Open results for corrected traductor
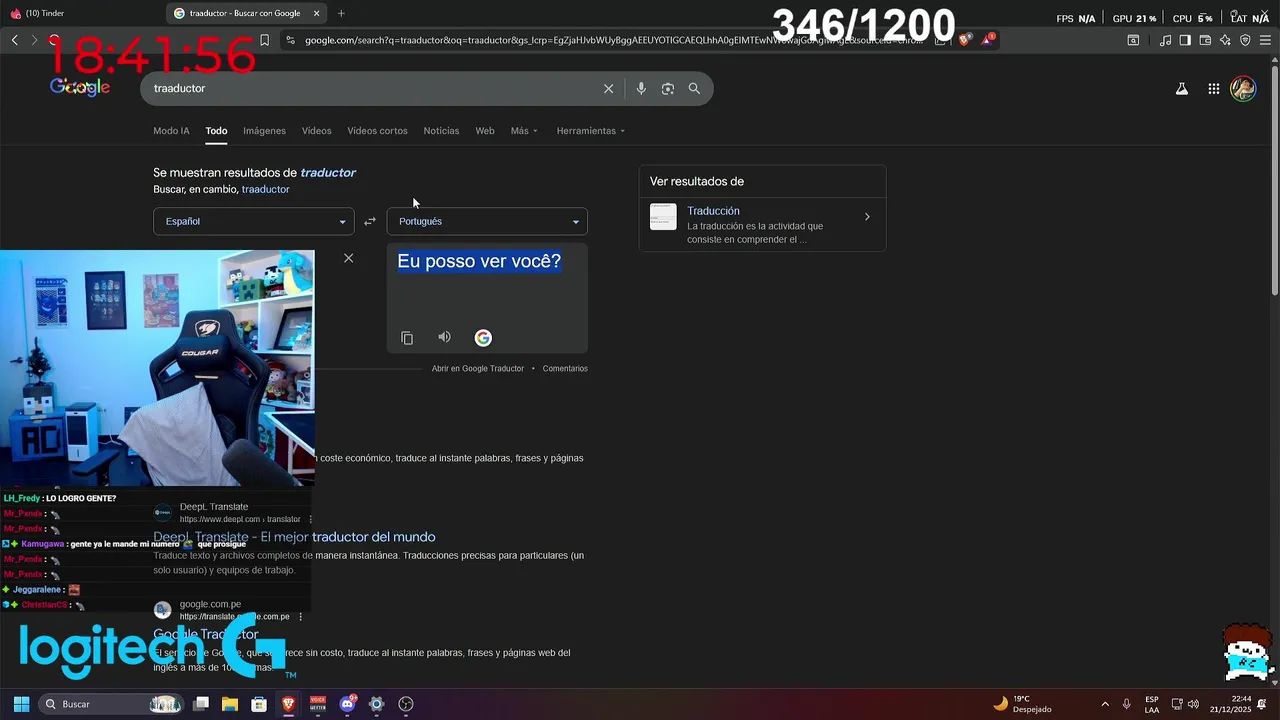Viewport: 1280px width, 720px height. [328, 173]
